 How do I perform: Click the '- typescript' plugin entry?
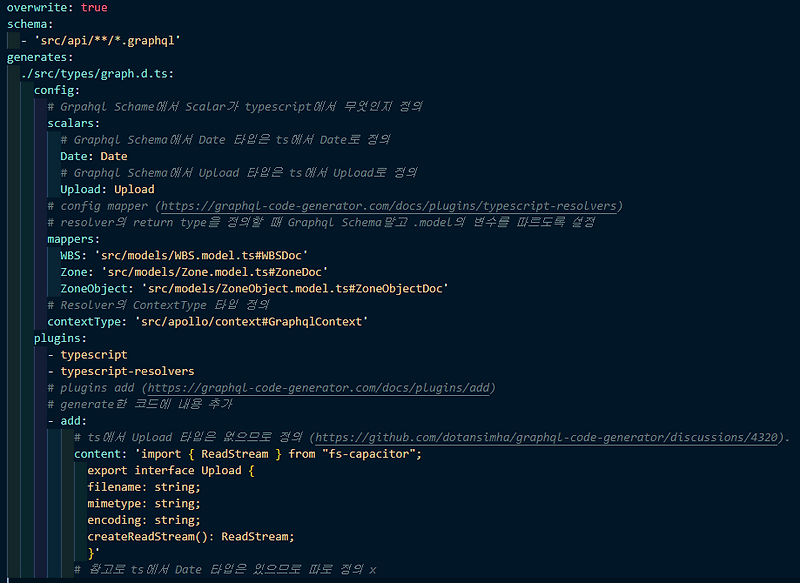pos(87,355)
